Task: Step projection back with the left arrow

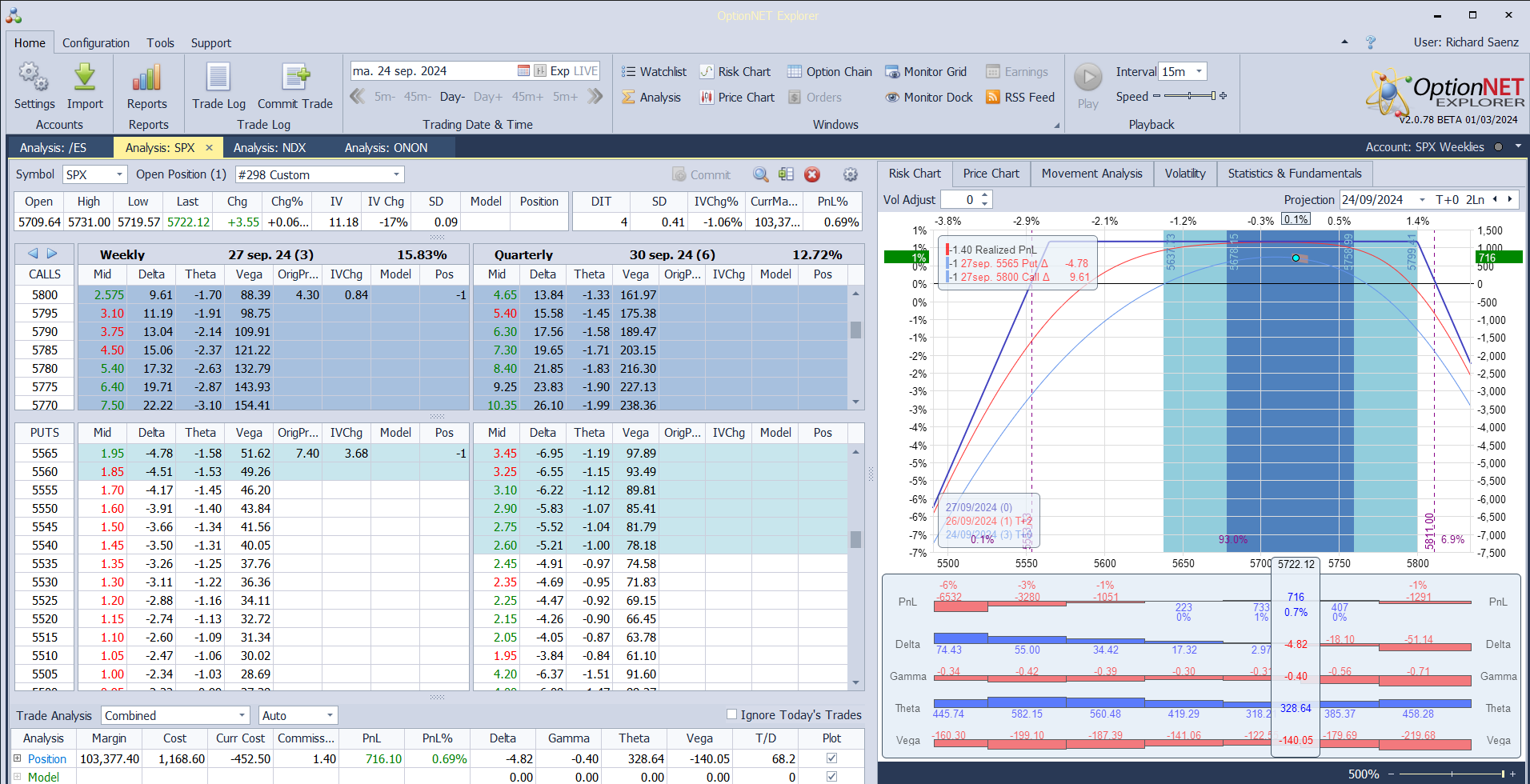Action: [1495, 199]
